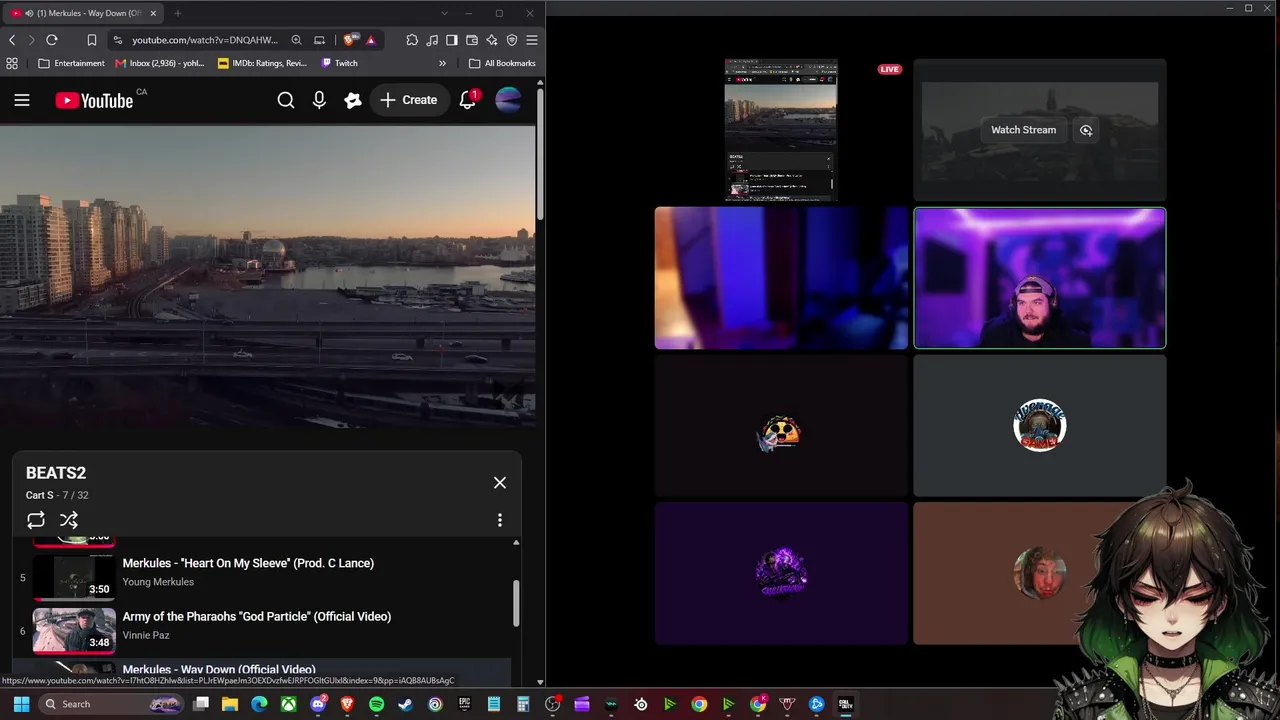This screenshot has width=1280, height=720.
Task: Open YouTube notifications bell
Action: (x=468, y=100)
